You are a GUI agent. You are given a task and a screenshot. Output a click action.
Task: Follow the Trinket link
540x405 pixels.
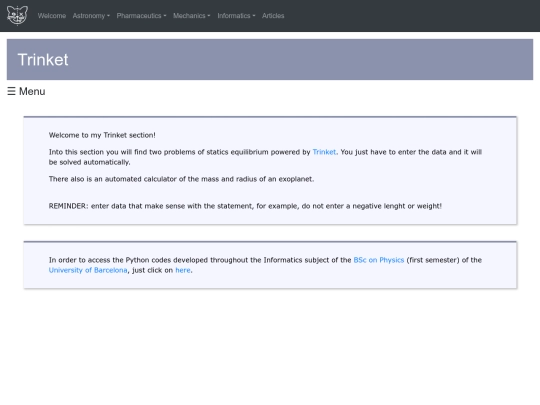coord(324,152)
